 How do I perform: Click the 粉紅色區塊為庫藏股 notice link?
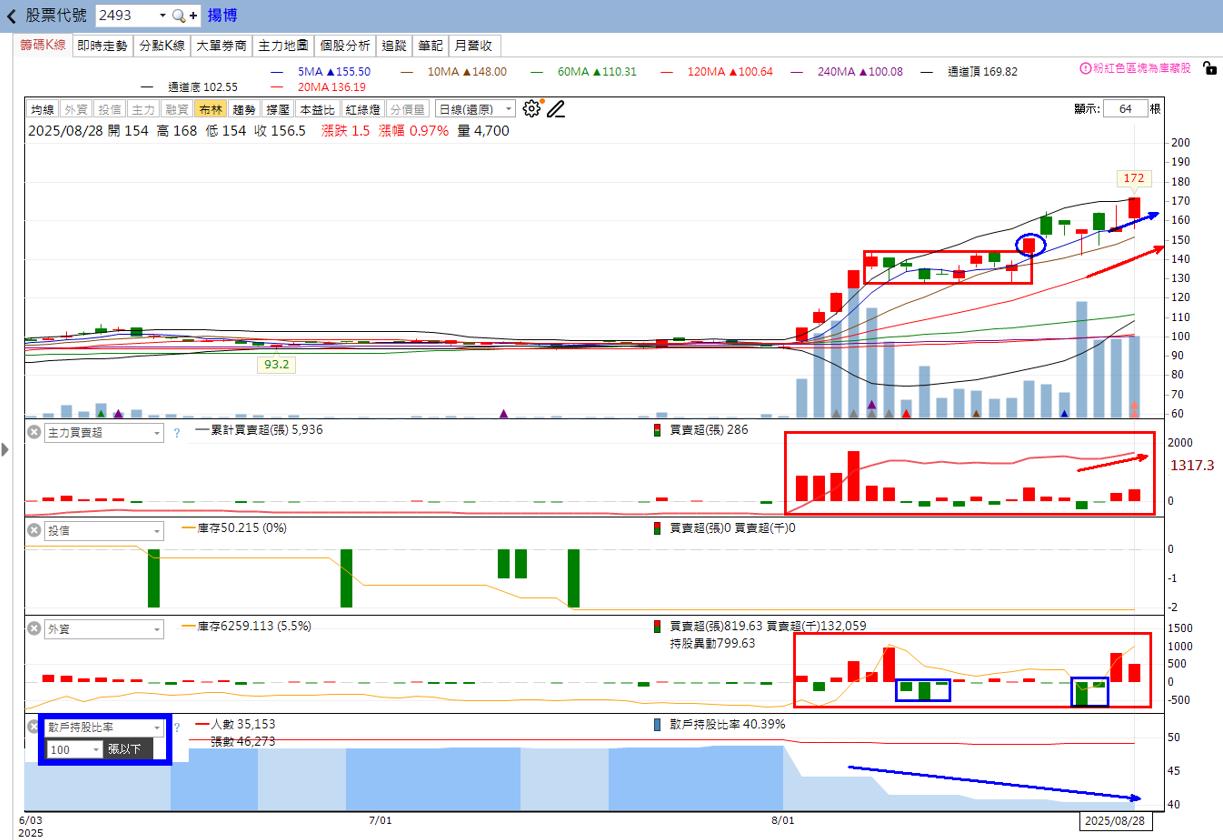[1135, 68]
